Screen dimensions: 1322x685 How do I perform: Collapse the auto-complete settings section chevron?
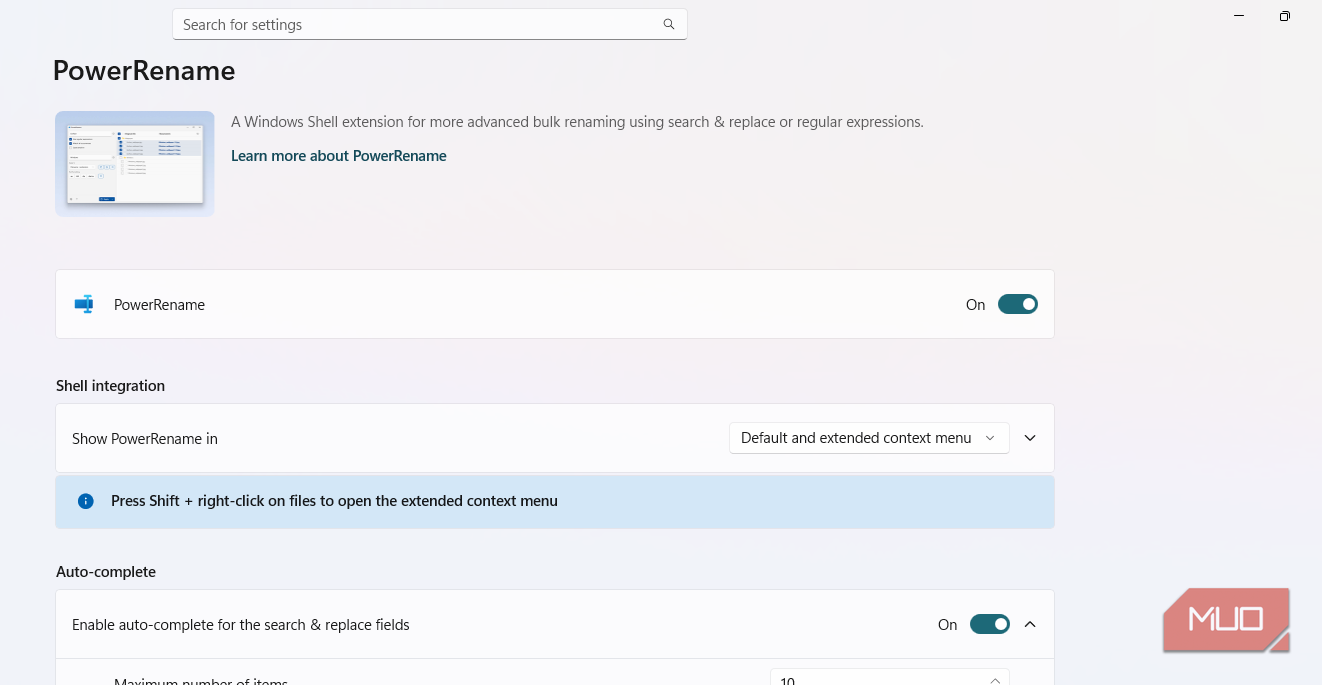[1030, 625]
